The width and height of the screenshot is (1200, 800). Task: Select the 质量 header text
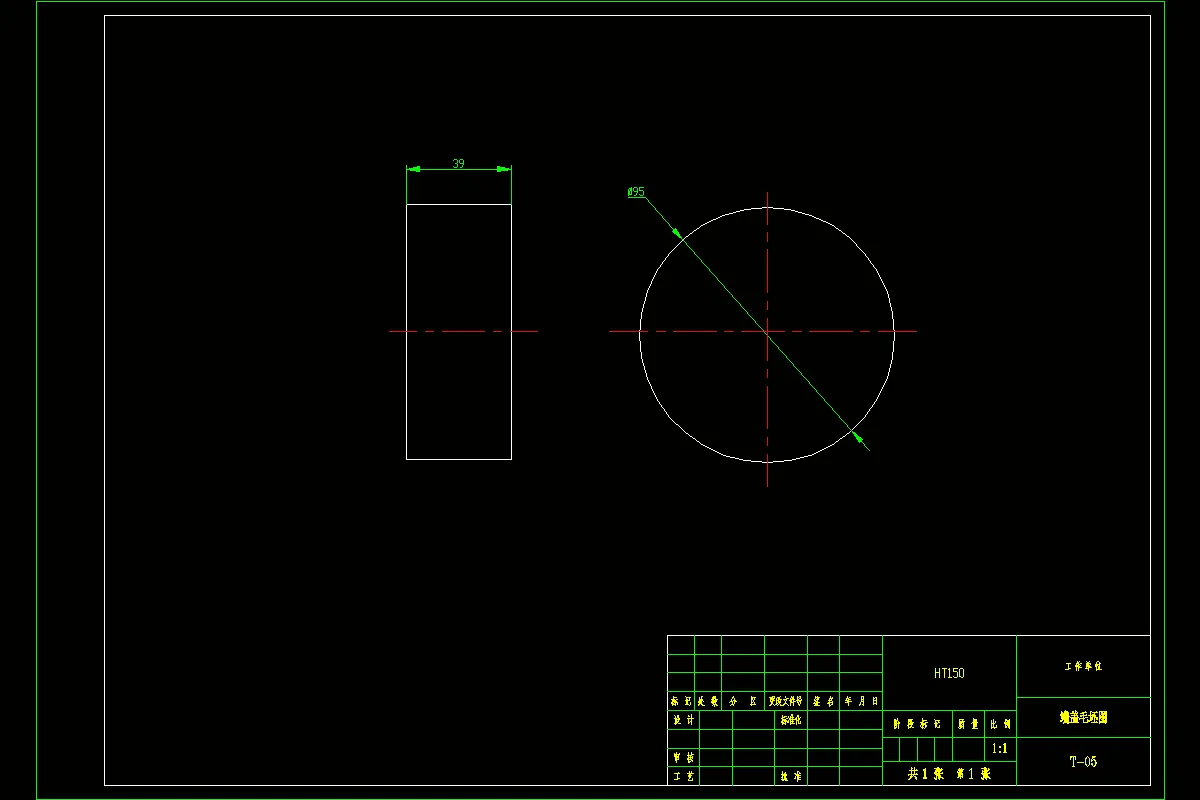968,724
